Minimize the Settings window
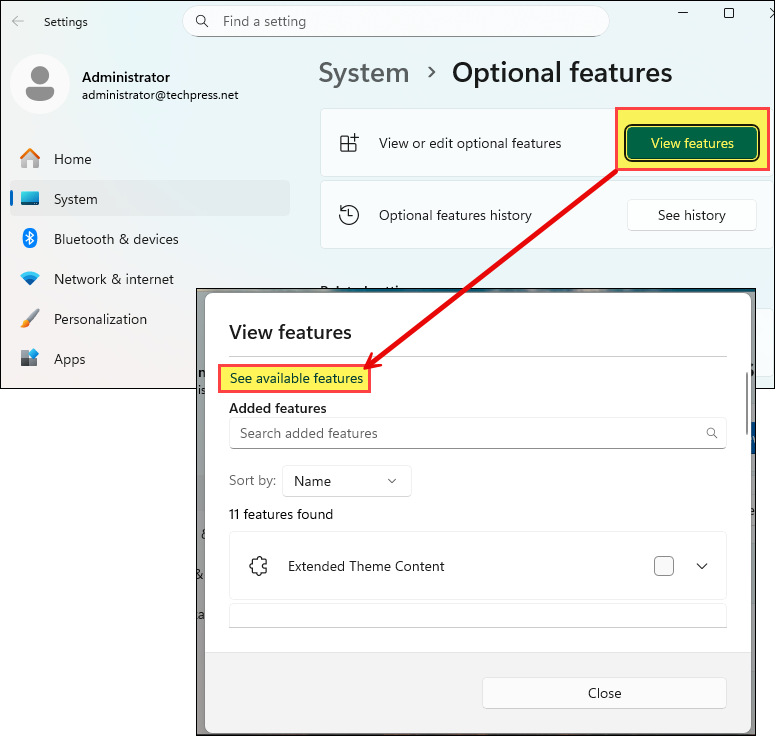 (x=683, y=13)
